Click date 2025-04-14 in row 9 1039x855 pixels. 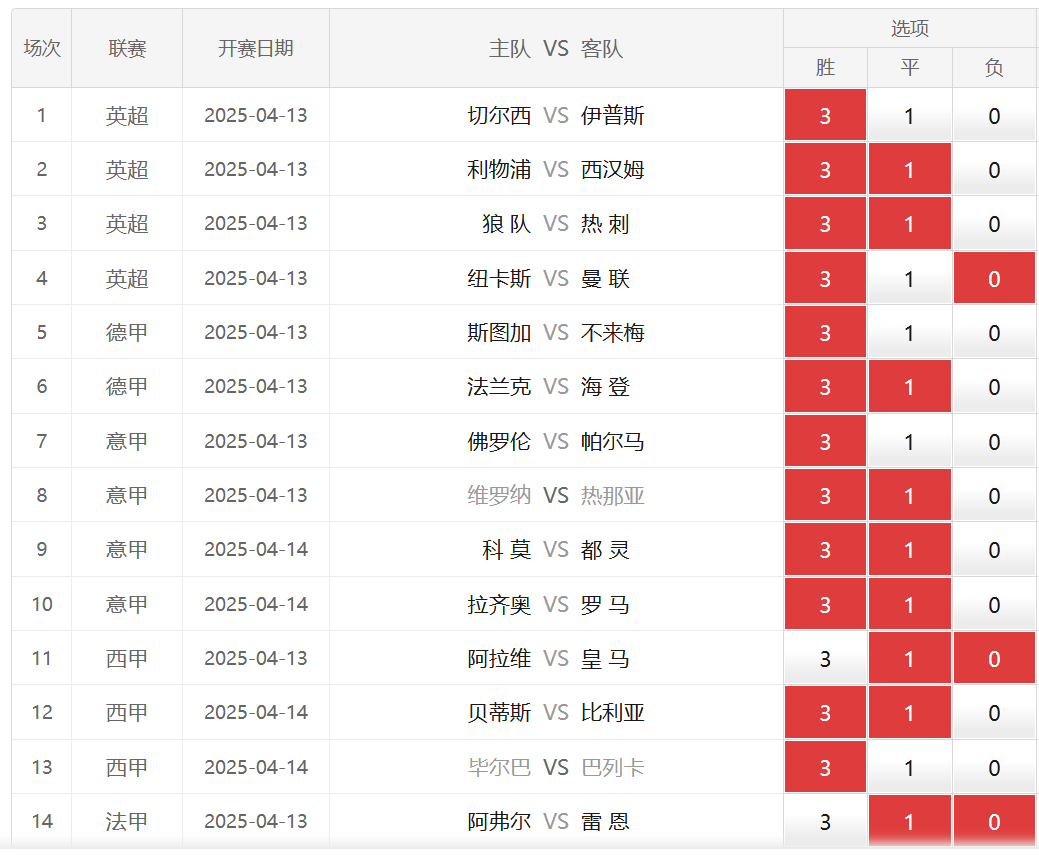(256, 550)
